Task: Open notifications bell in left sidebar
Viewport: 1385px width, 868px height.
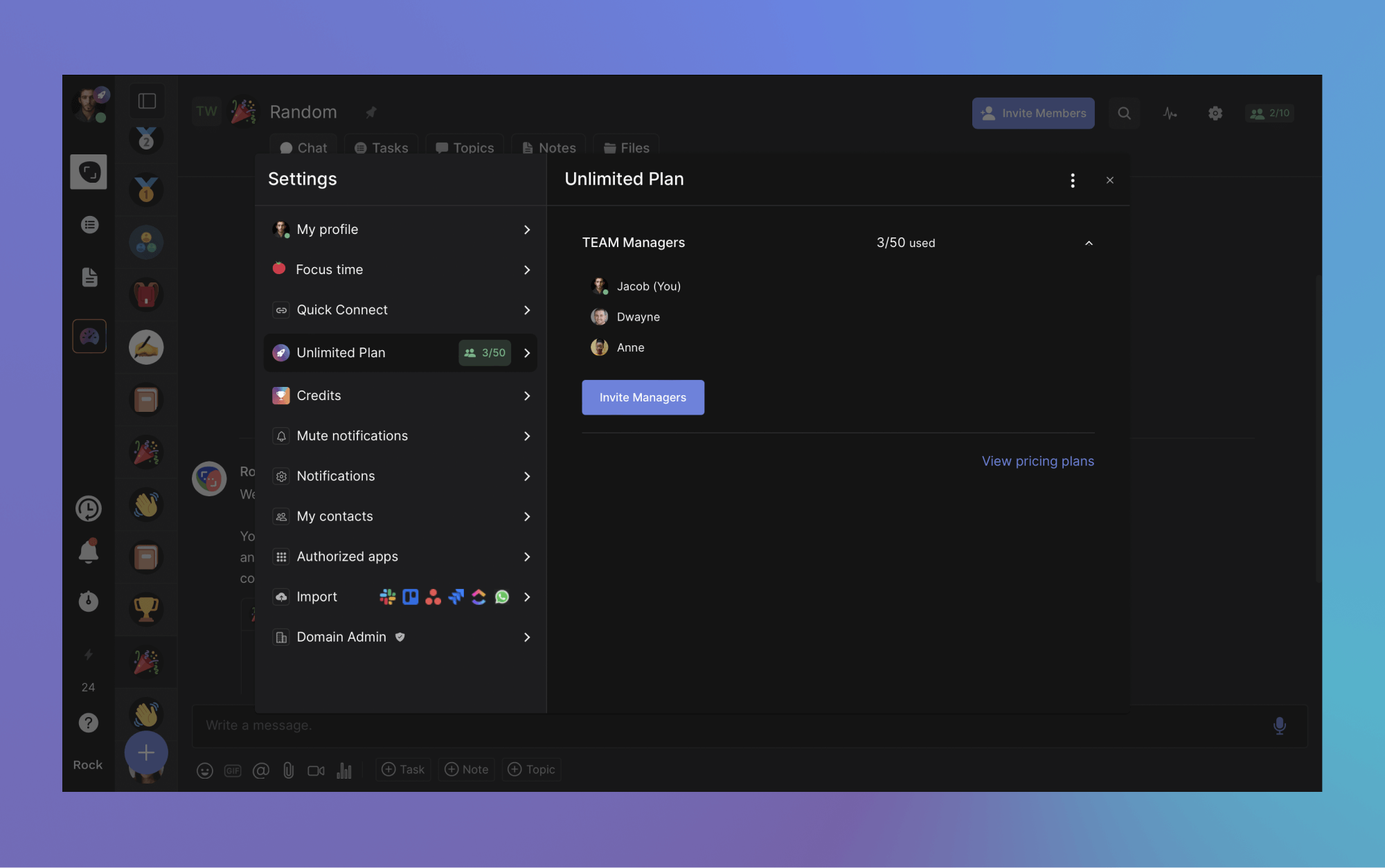Action: coord(88,552)
